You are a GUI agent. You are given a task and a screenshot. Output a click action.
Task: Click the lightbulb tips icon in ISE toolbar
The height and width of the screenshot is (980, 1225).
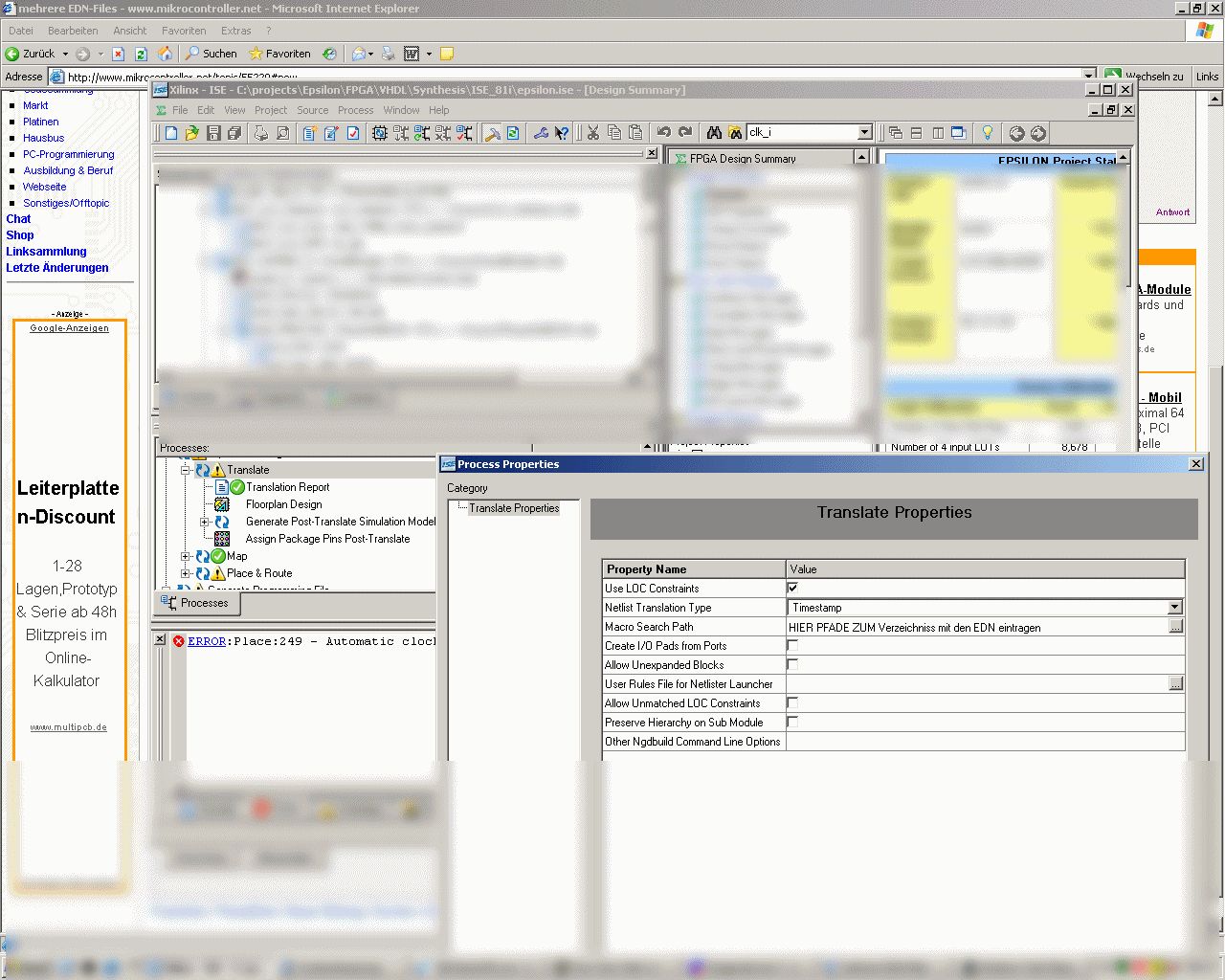[x=988, y=133]
